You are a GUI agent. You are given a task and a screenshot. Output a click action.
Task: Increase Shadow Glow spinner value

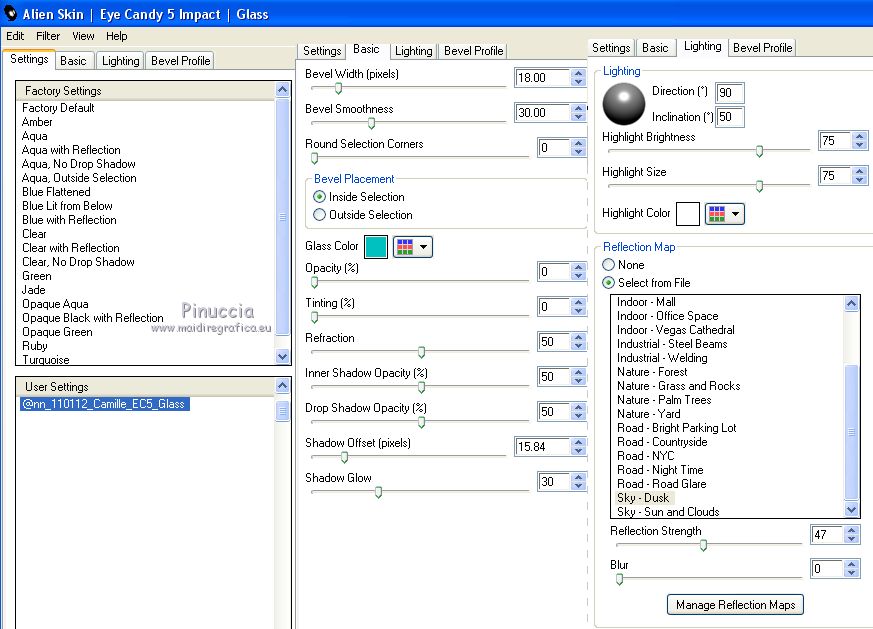[x=579, y=477]
